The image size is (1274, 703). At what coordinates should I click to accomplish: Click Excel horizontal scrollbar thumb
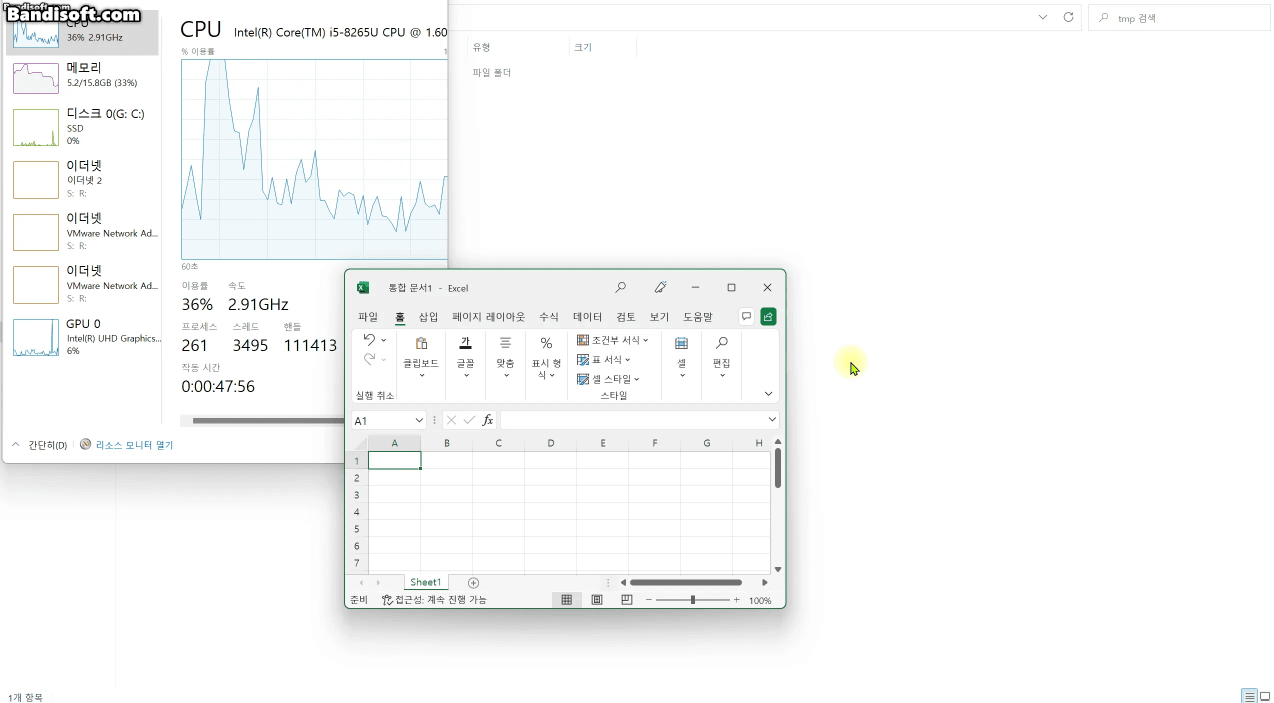tap(686, 582)
